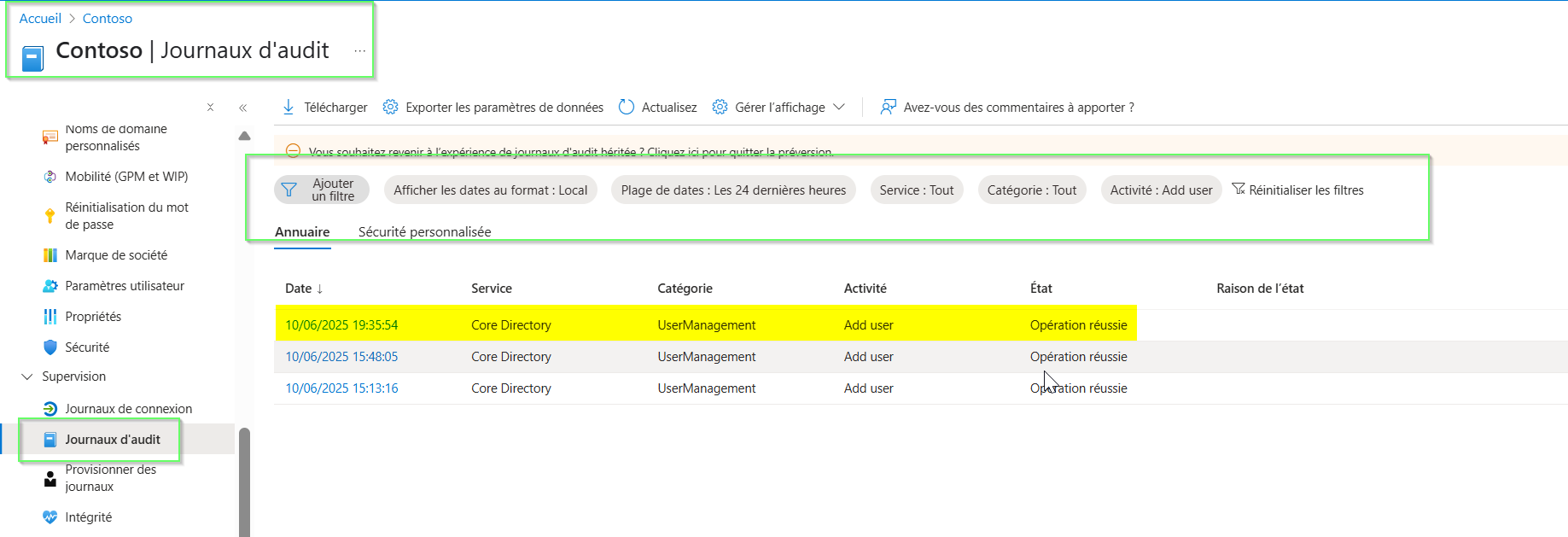Click the Ajouter un filtre funnel icon
The height and width of the screenshot is (537, 1568).
[289, 190]
